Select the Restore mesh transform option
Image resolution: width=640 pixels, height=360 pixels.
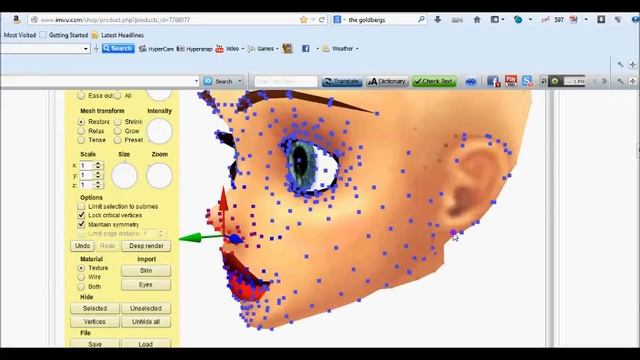(81, 122)
